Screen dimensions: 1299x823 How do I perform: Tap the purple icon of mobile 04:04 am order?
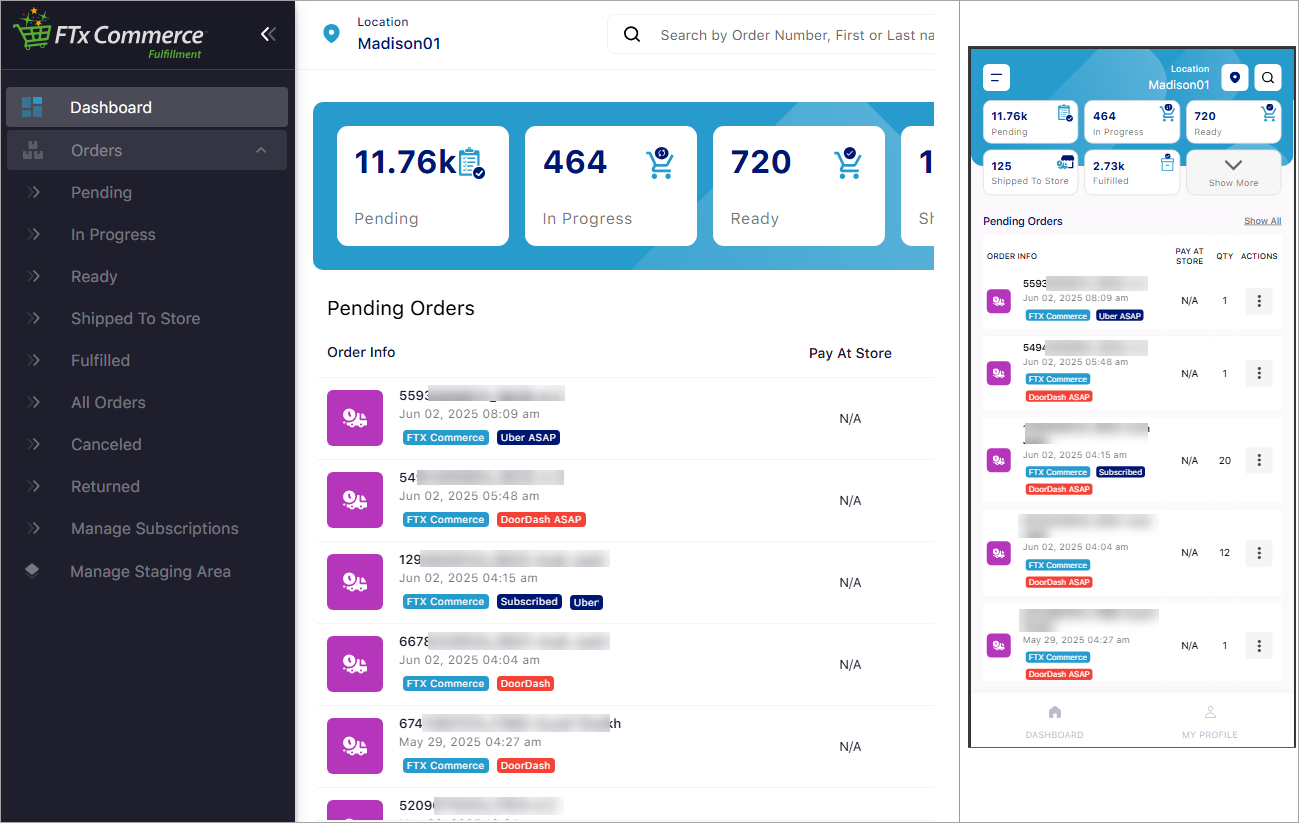pyautogui.click(x=998, y=553)
